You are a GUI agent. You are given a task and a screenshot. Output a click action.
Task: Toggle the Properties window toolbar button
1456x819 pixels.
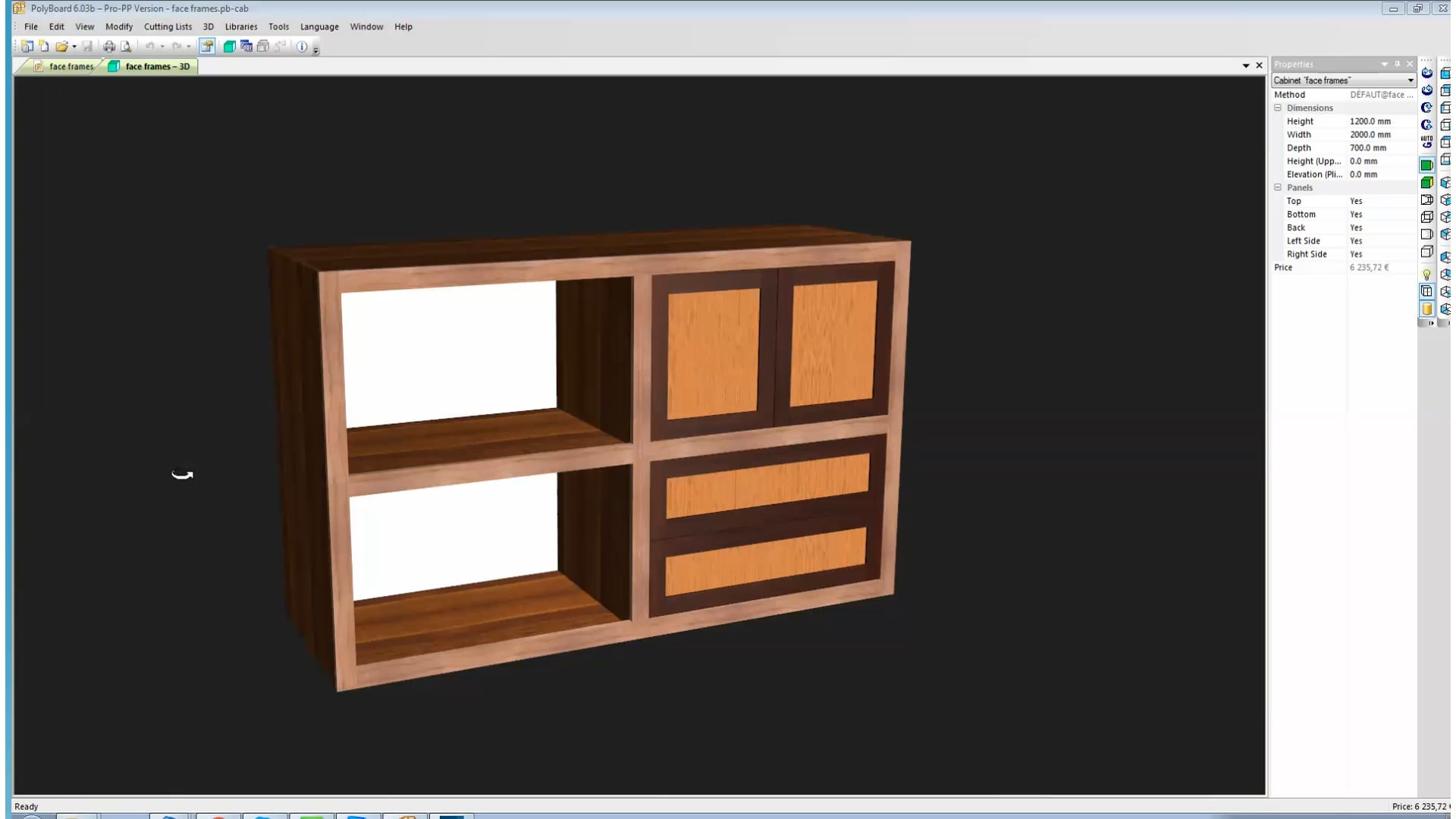207,46
